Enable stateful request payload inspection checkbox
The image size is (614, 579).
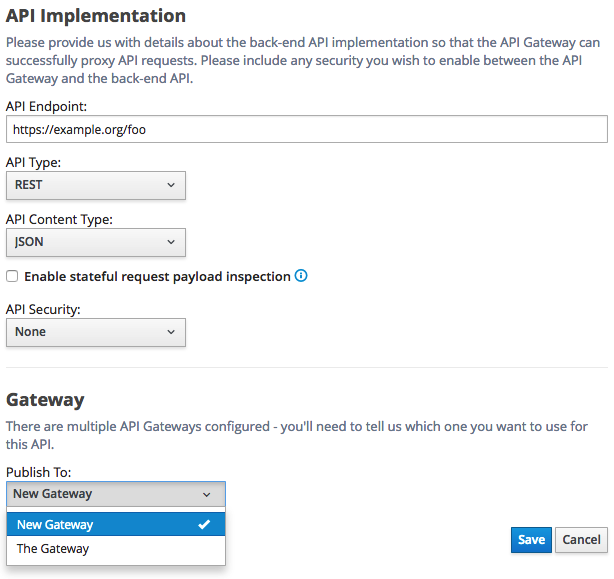tap(12, 276)
